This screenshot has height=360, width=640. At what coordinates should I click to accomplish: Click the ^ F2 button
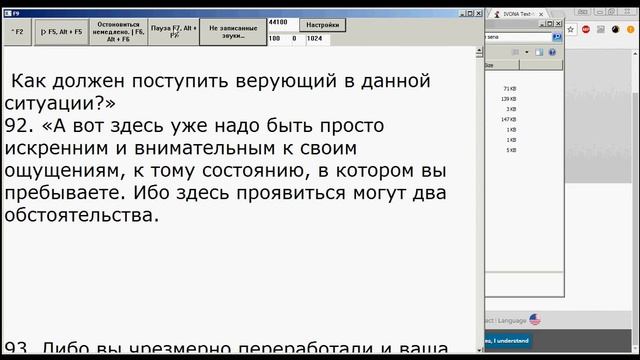(17, 32)
